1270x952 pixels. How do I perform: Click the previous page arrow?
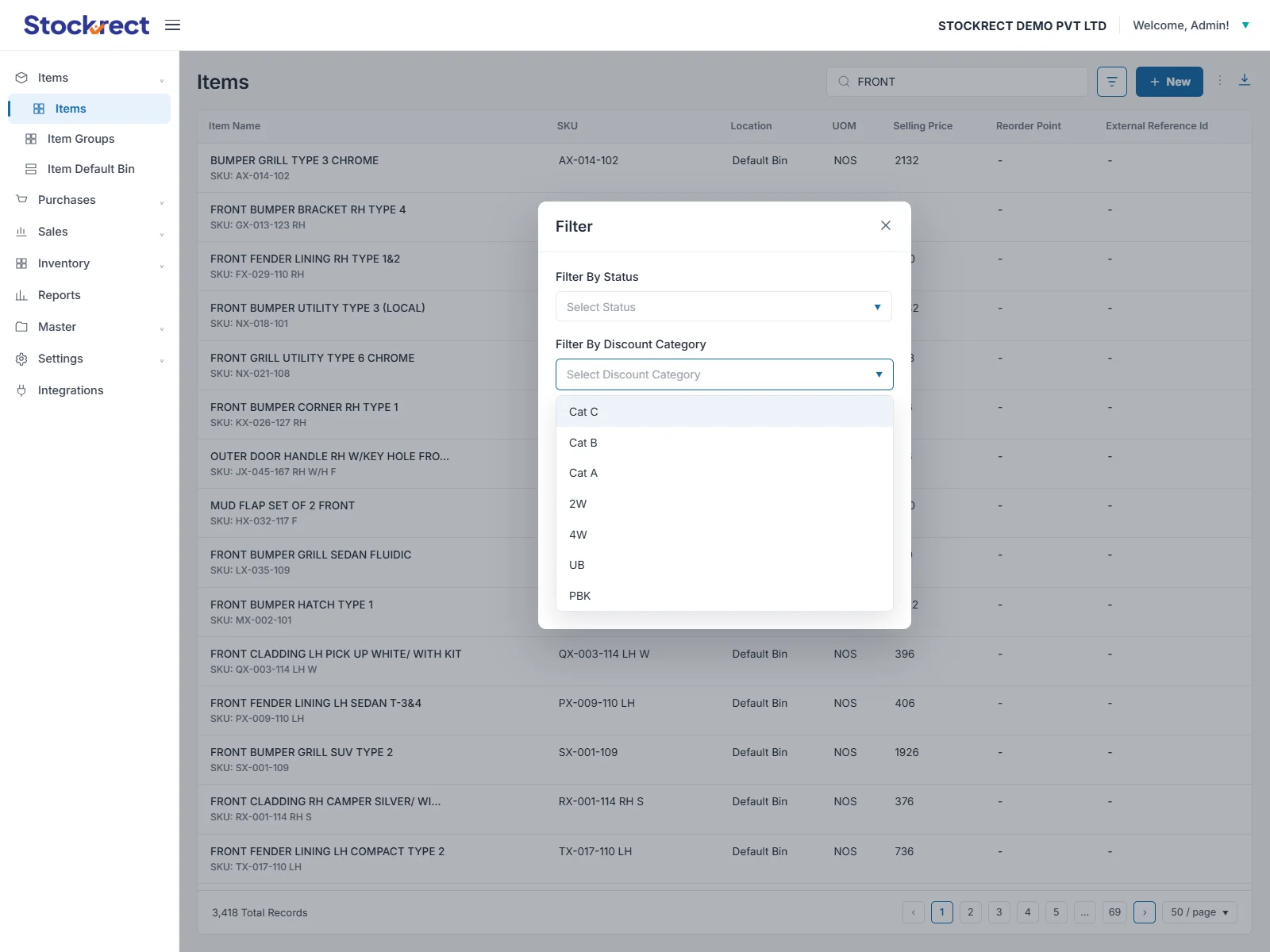[x=914, y=912]
